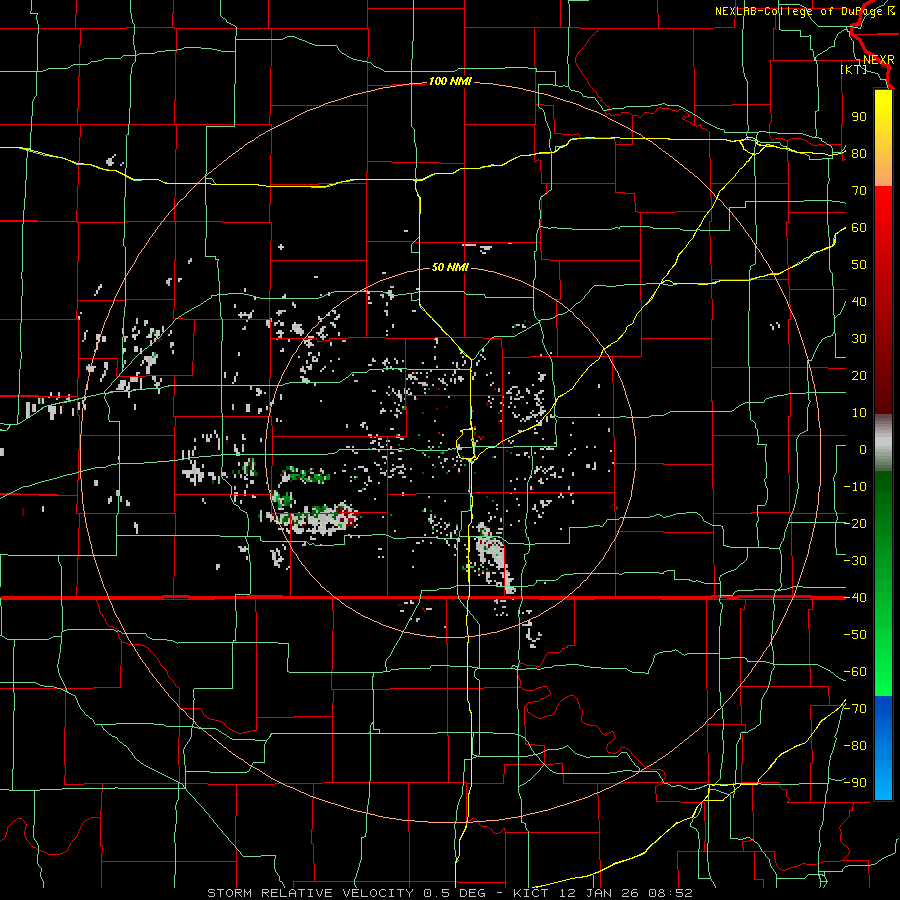Click the -50 value on the velocity scale

coord(855,635)
